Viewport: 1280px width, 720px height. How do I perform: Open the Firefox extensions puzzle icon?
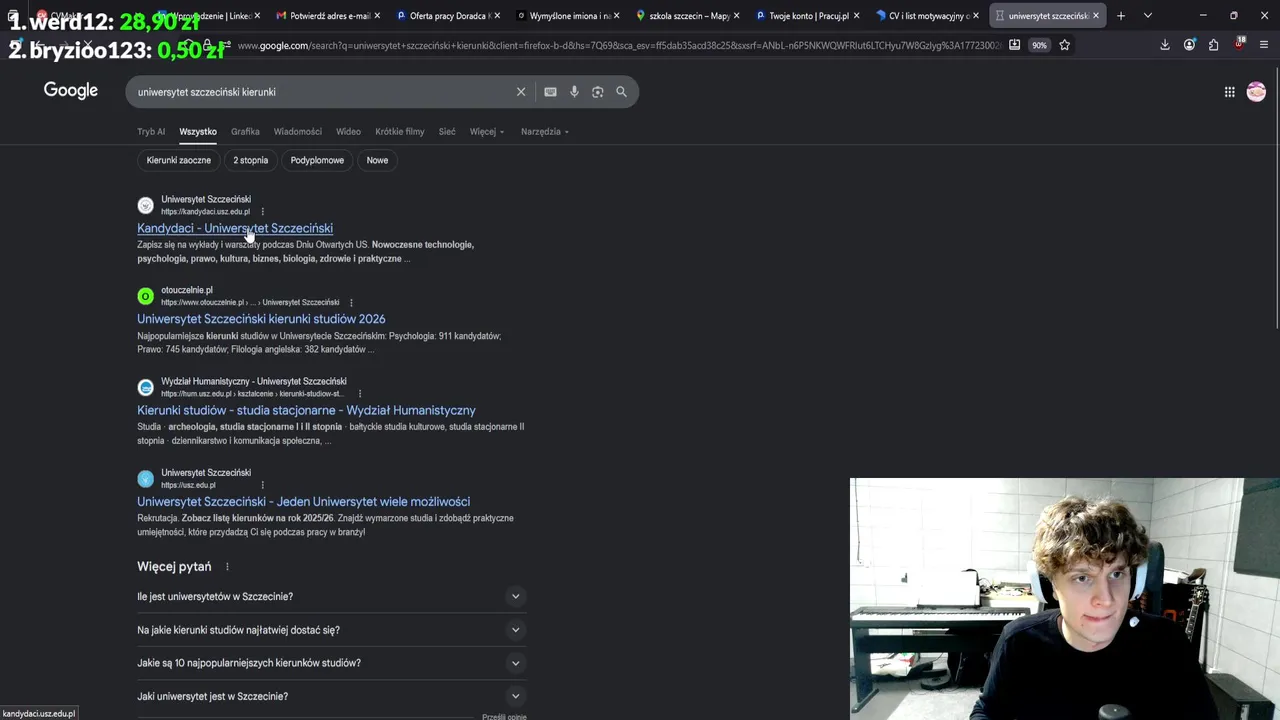click(1213, 45)
